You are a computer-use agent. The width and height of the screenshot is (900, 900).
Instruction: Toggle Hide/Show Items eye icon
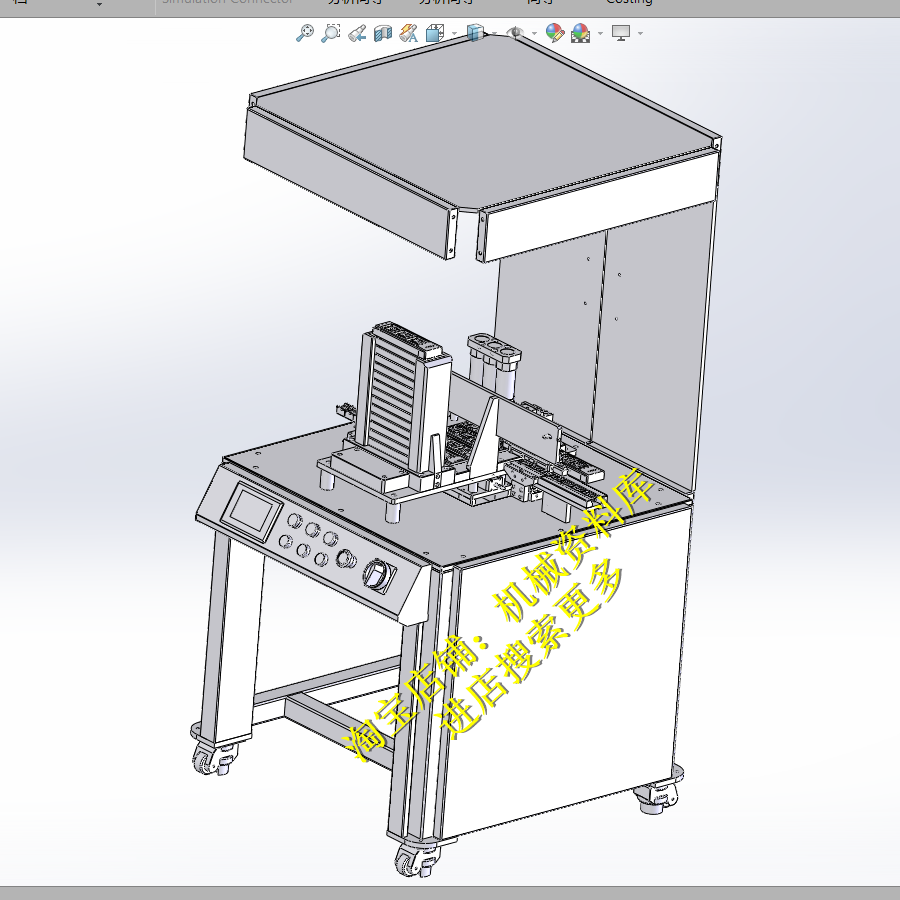click(515, 33)
